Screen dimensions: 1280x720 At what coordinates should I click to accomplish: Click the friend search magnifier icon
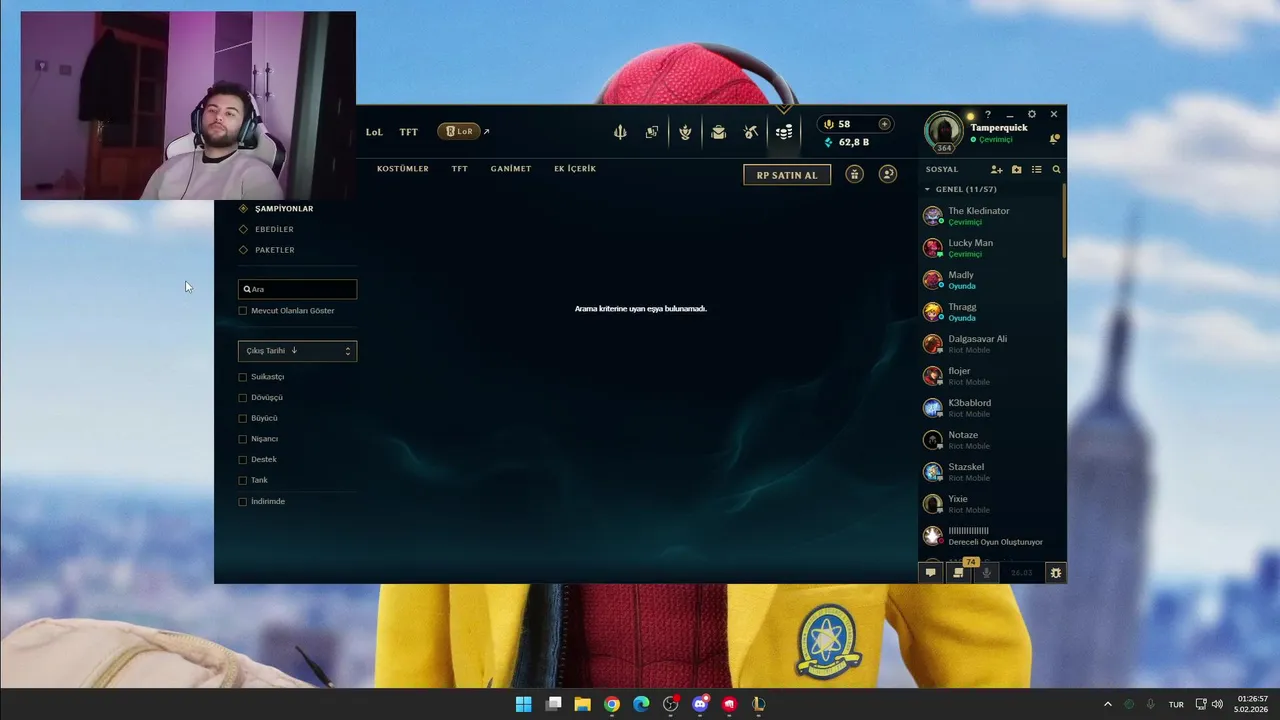[1056, 170]
